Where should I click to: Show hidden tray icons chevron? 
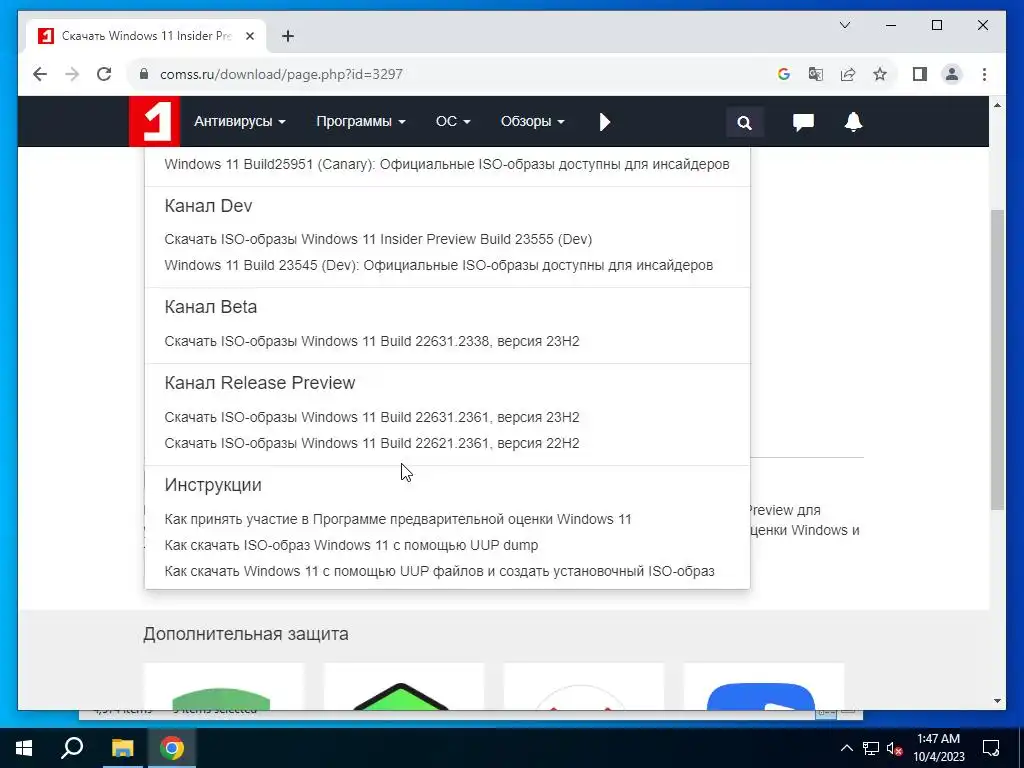coord(846,748)
